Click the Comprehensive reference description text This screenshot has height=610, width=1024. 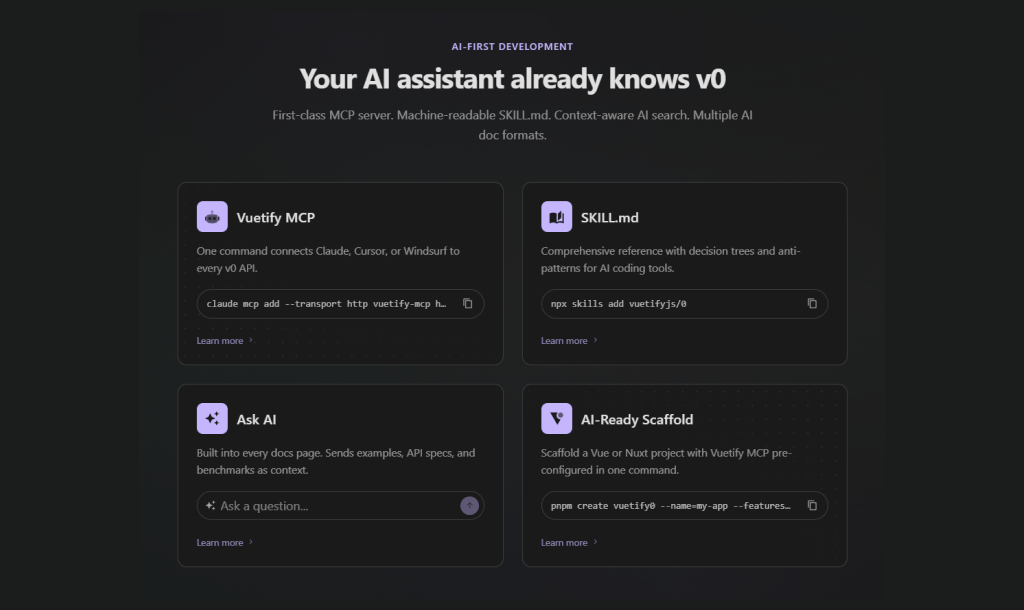(x=670, y=259)
